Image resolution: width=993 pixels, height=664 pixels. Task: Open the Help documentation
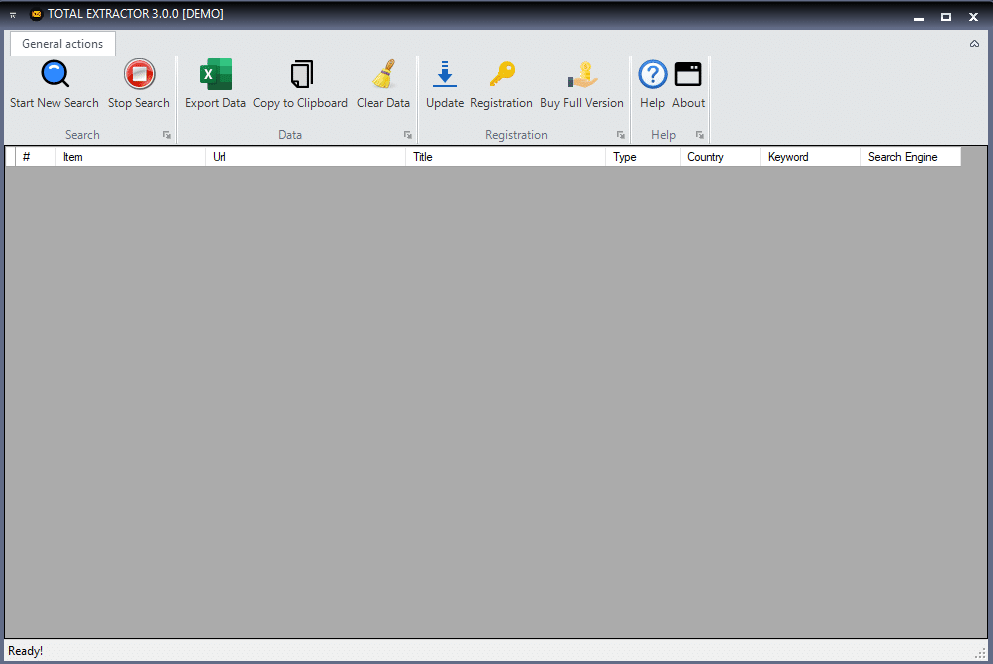(x=652, y=84)
